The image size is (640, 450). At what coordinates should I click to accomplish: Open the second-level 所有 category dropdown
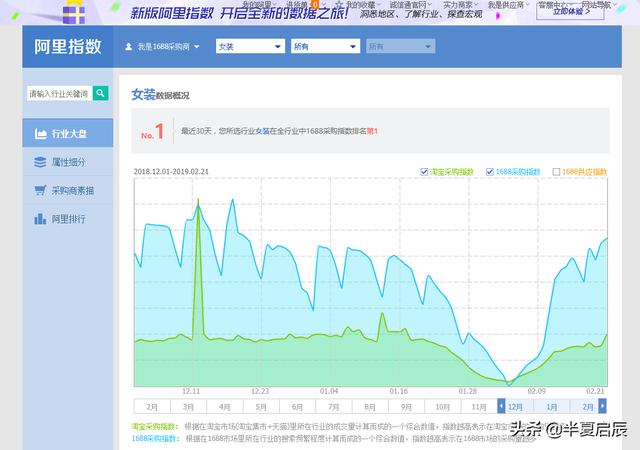click(x=325, y=47)
